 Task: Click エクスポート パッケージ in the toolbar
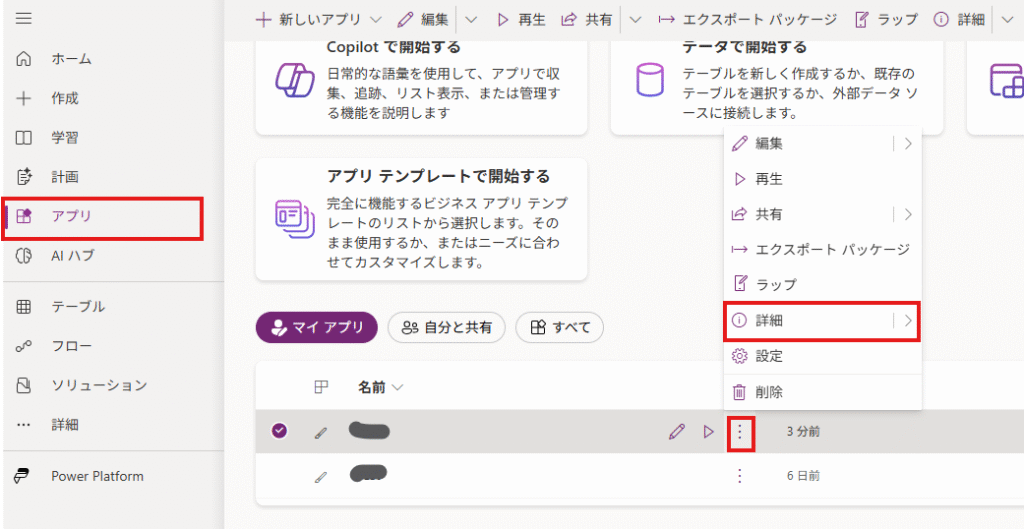click(748, 20)
